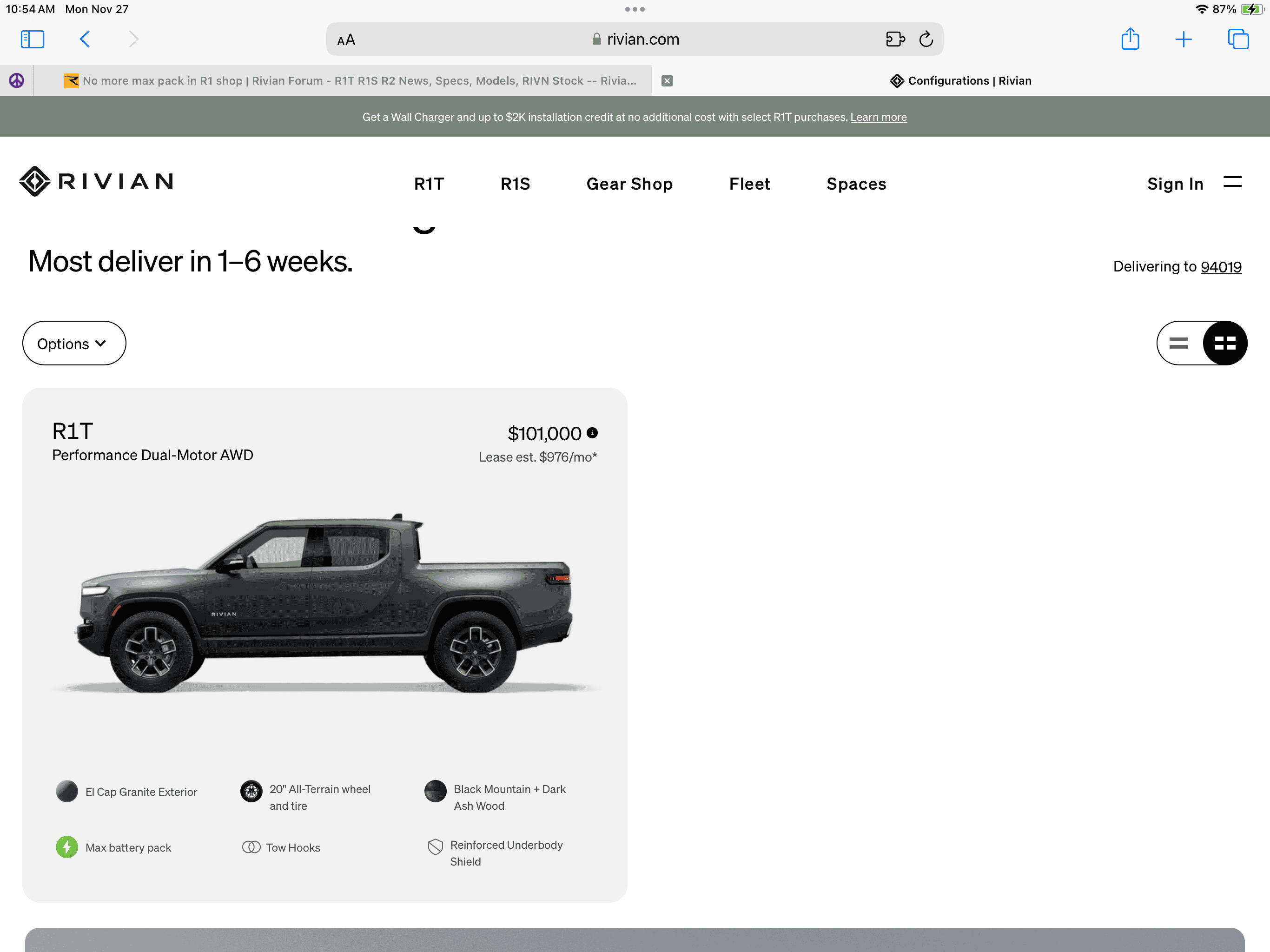1270x952 pixels.
Task: Click the R1T card title
Action: (73, 431)
